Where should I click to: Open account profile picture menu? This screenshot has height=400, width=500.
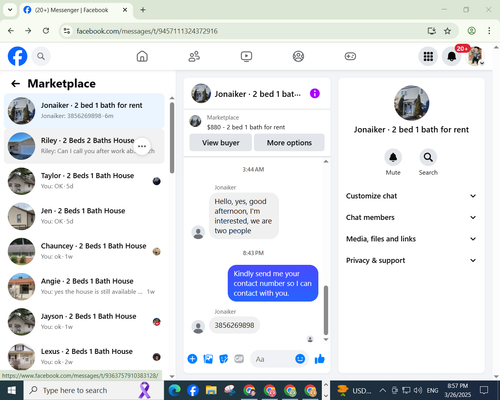(x=475, y=56)
